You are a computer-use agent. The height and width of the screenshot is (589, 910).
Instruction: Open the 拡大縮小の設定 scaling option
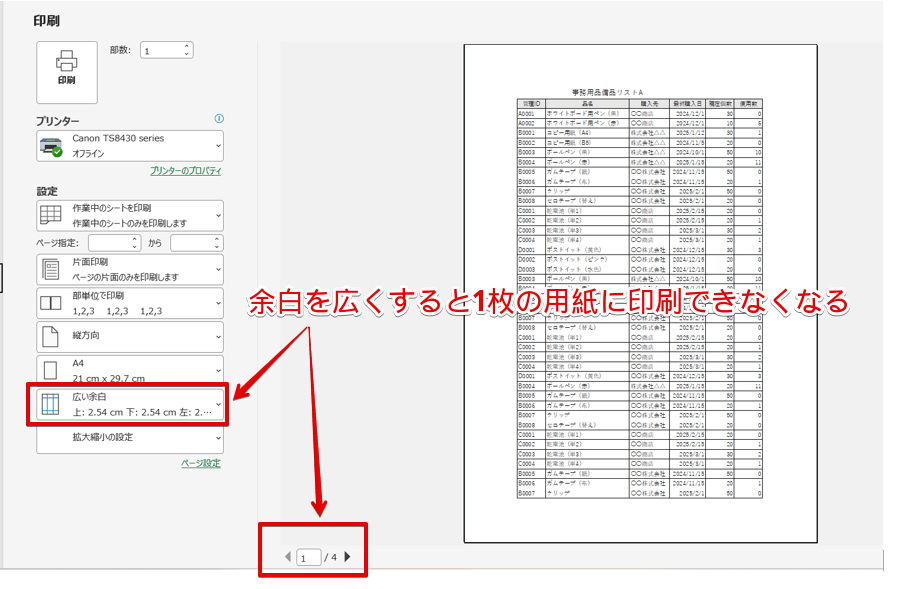(110, 435)
